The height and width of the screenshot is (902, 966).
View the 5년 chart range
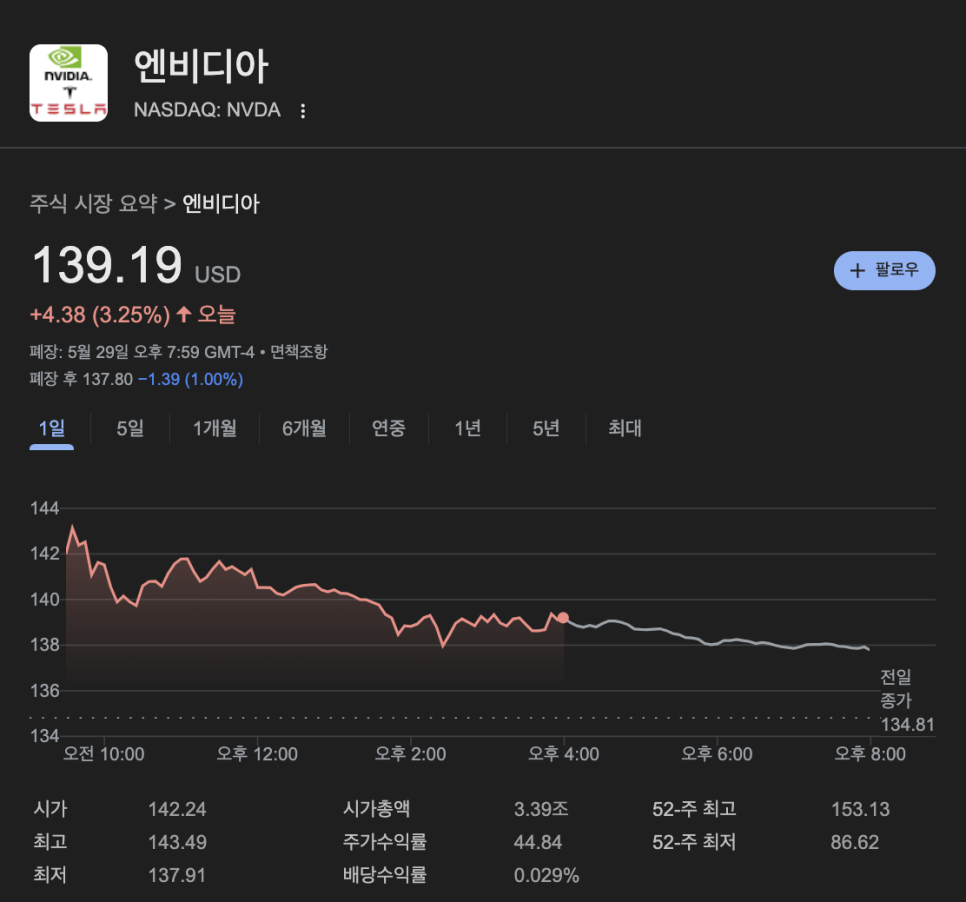click(x=546, y=428)
